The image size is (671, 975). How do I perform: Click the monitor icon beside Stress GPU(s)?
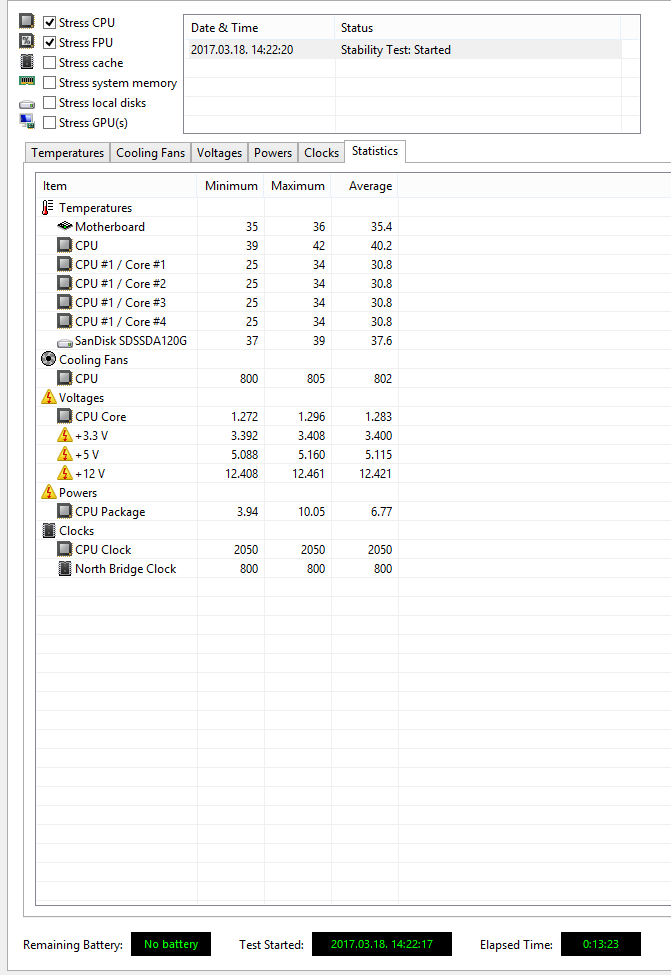[27, 121]
